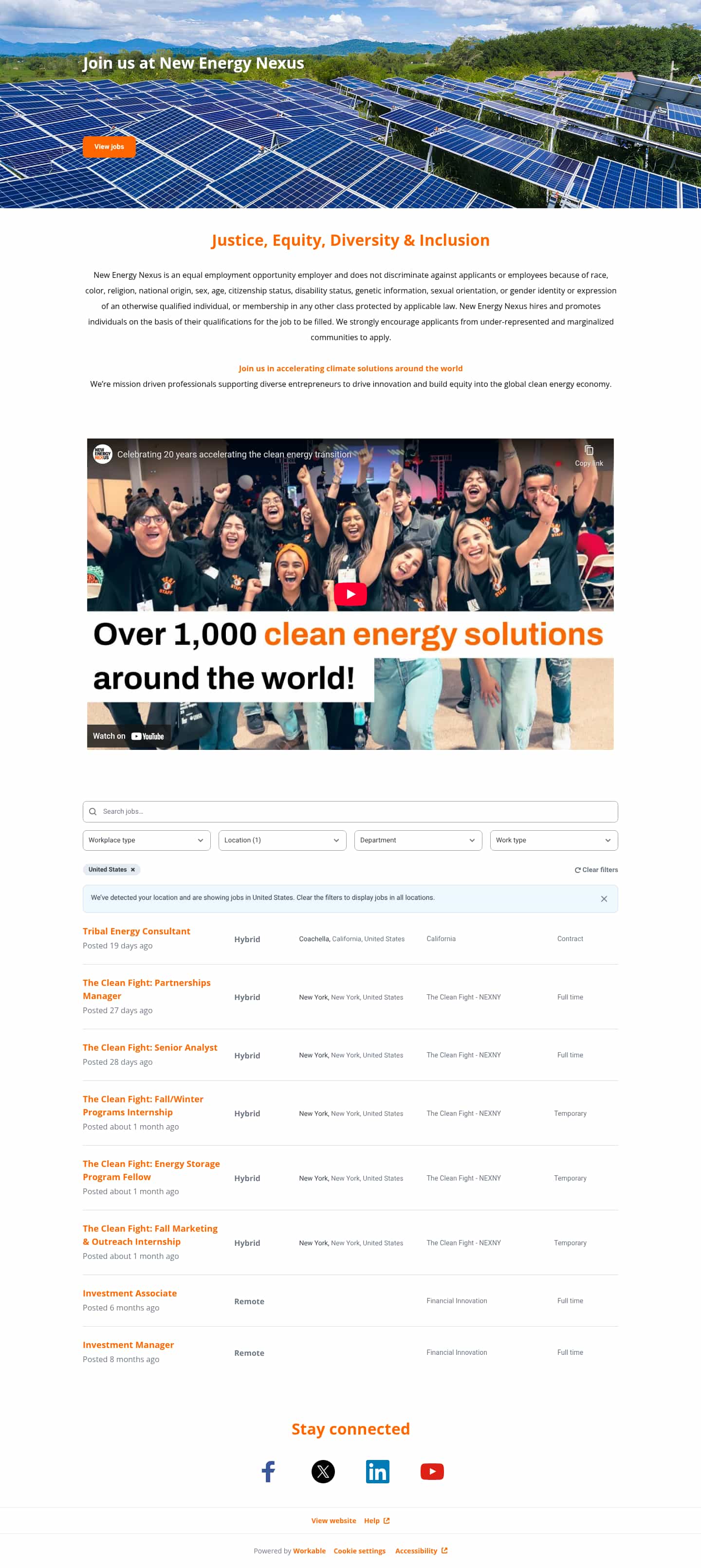Viewport: 701px width, 1568px height.
Task: Open the Investment Associate job
Action: point(129,1294)
